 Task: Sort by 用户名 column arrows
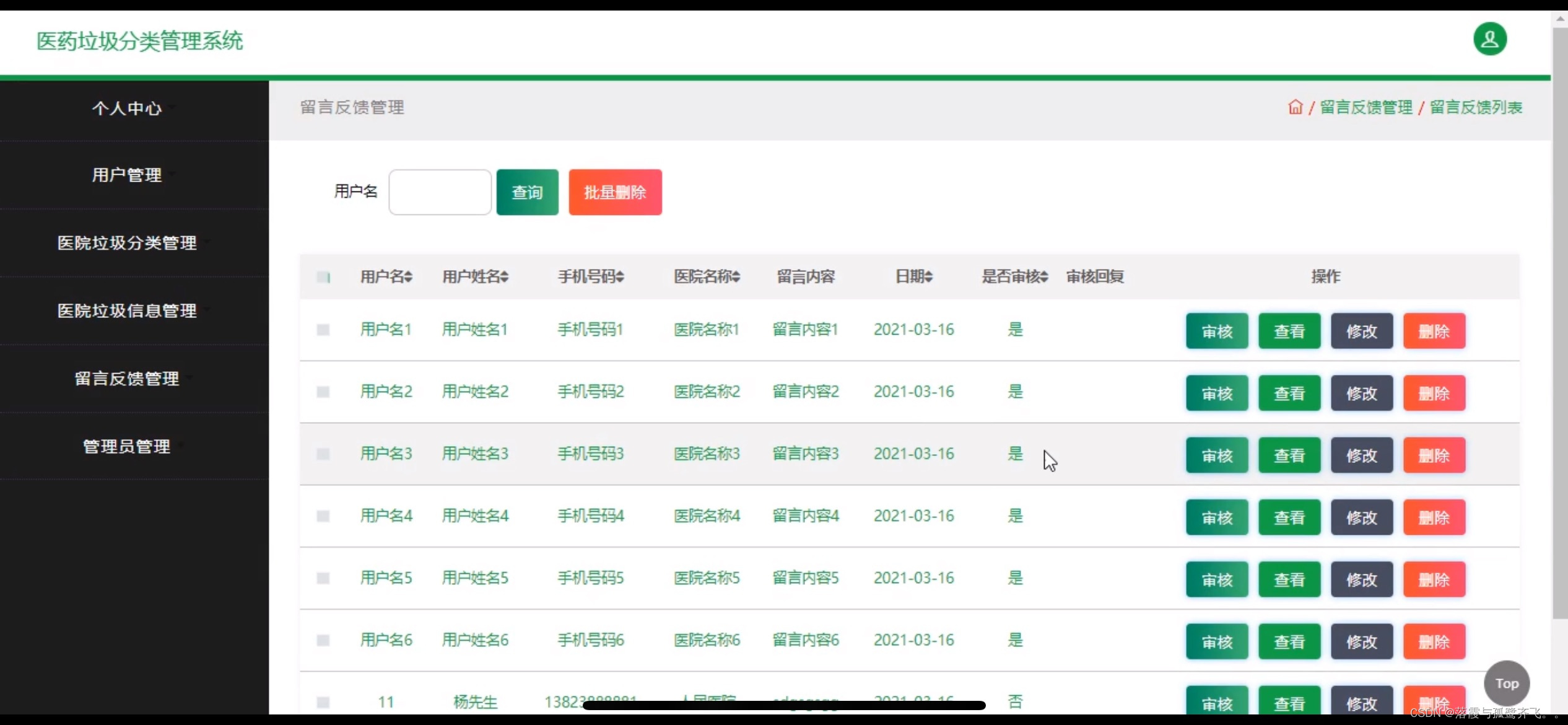click(x=408, y=277)
